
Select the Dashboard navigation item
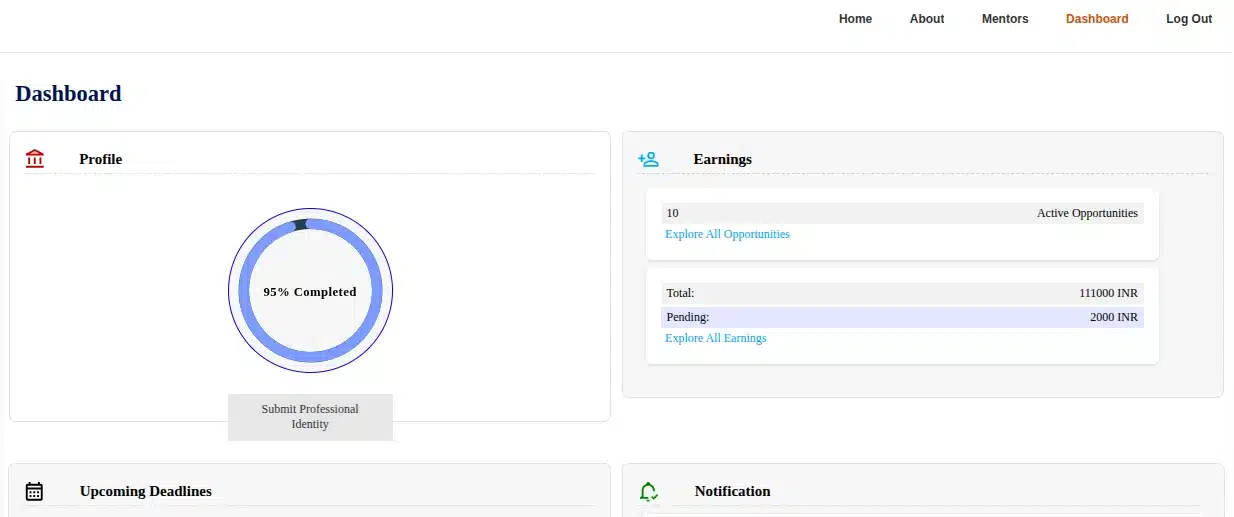pos(1096,19)
